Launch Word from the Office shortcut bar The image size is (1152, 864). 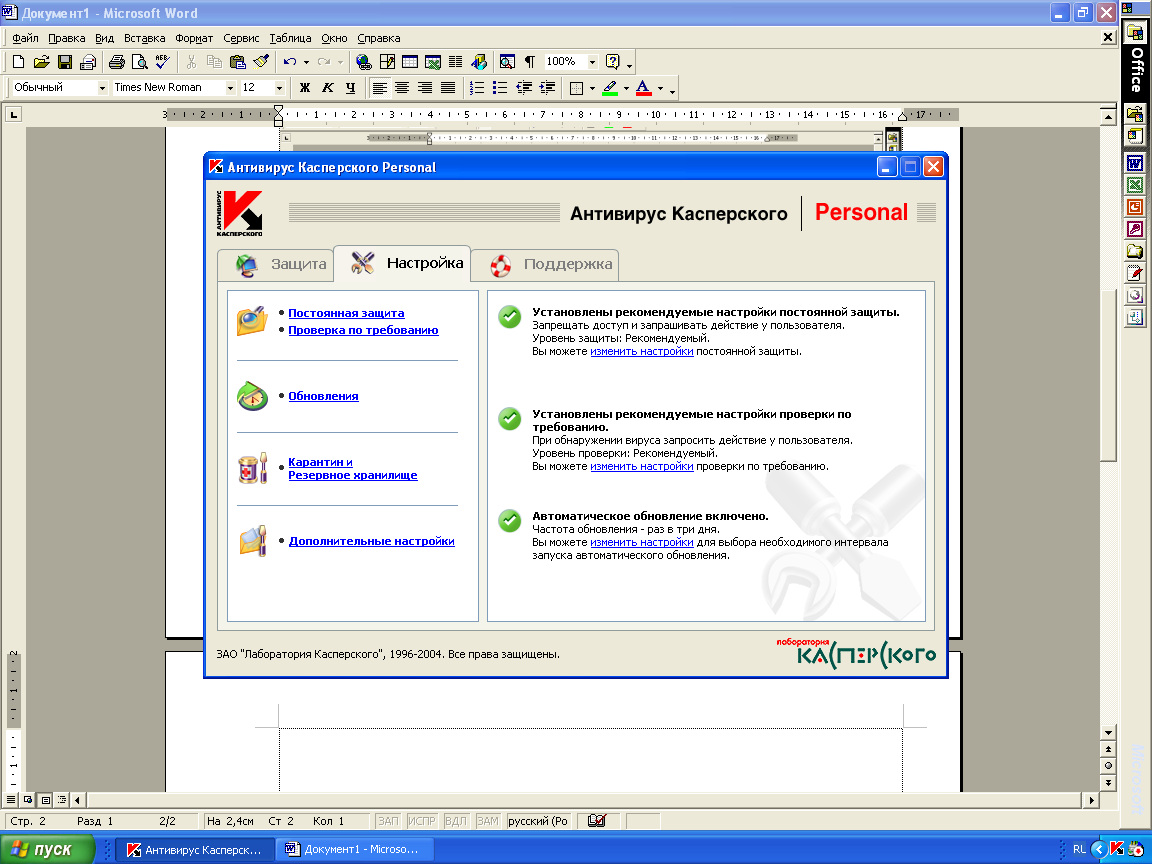point(1135,162)
